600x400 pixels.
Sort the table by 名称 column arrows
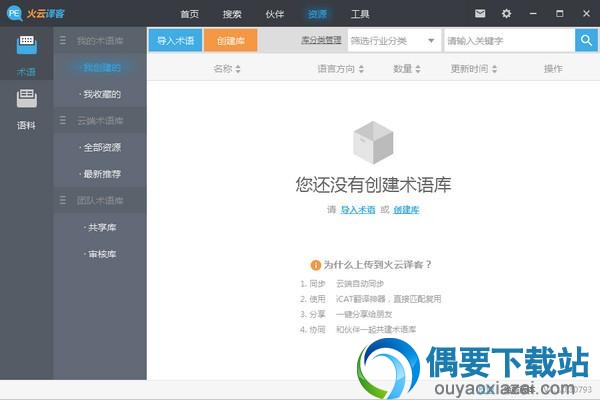tap(238, 69)
